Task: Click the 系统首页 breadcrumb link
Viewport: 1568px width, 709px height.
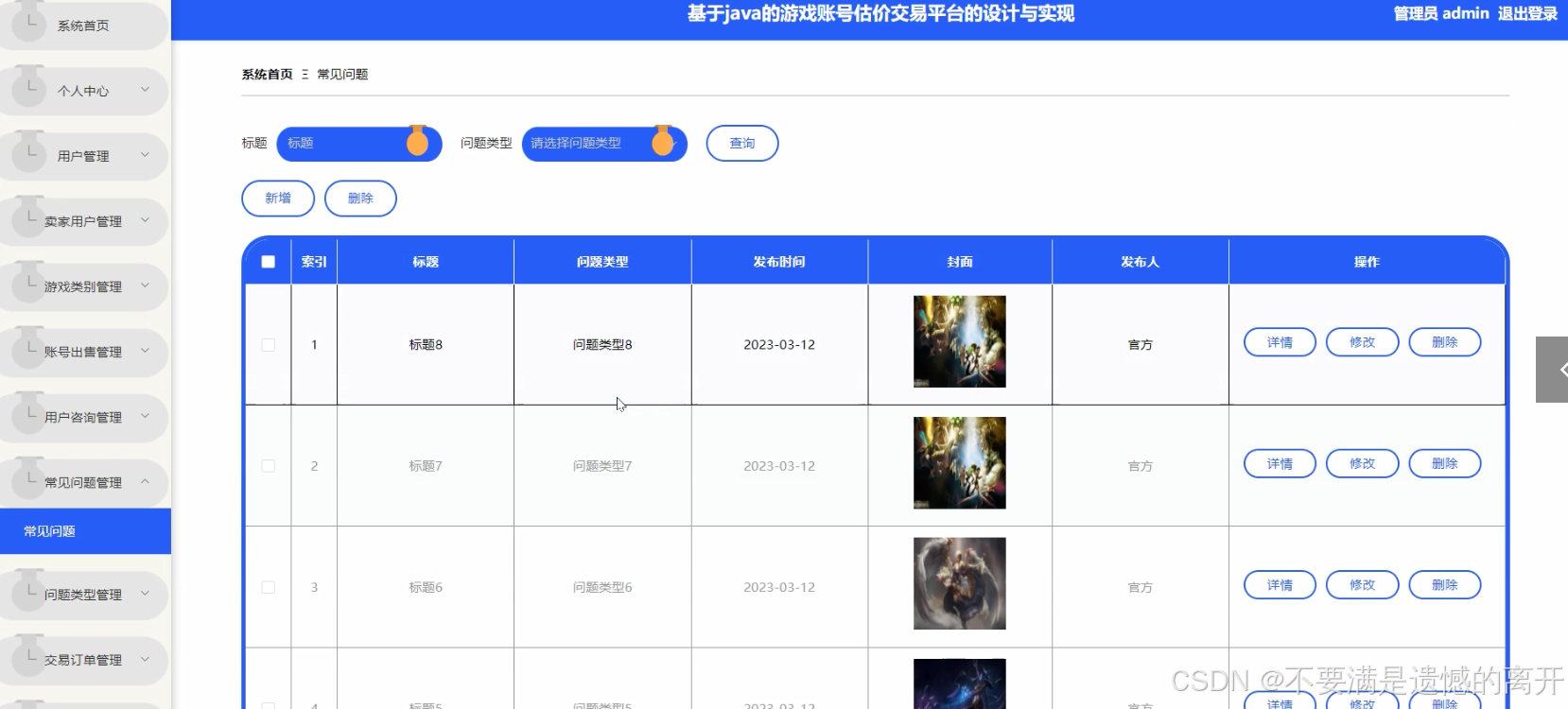Action: click(267, 75)
